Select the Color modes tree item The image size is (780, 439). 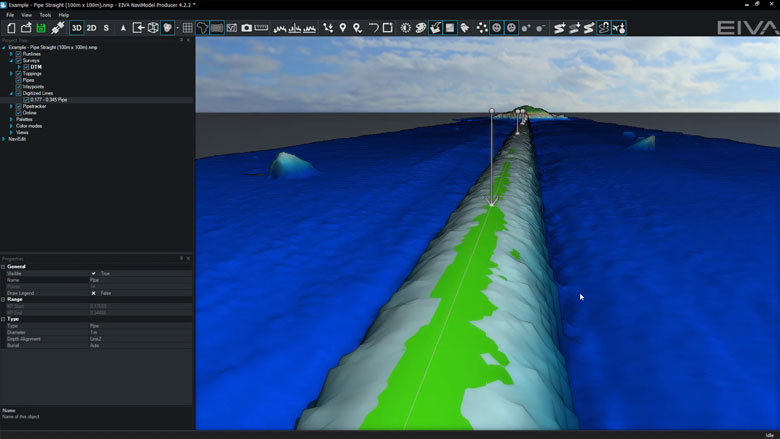pyautogui.click(x=28, y=126)
